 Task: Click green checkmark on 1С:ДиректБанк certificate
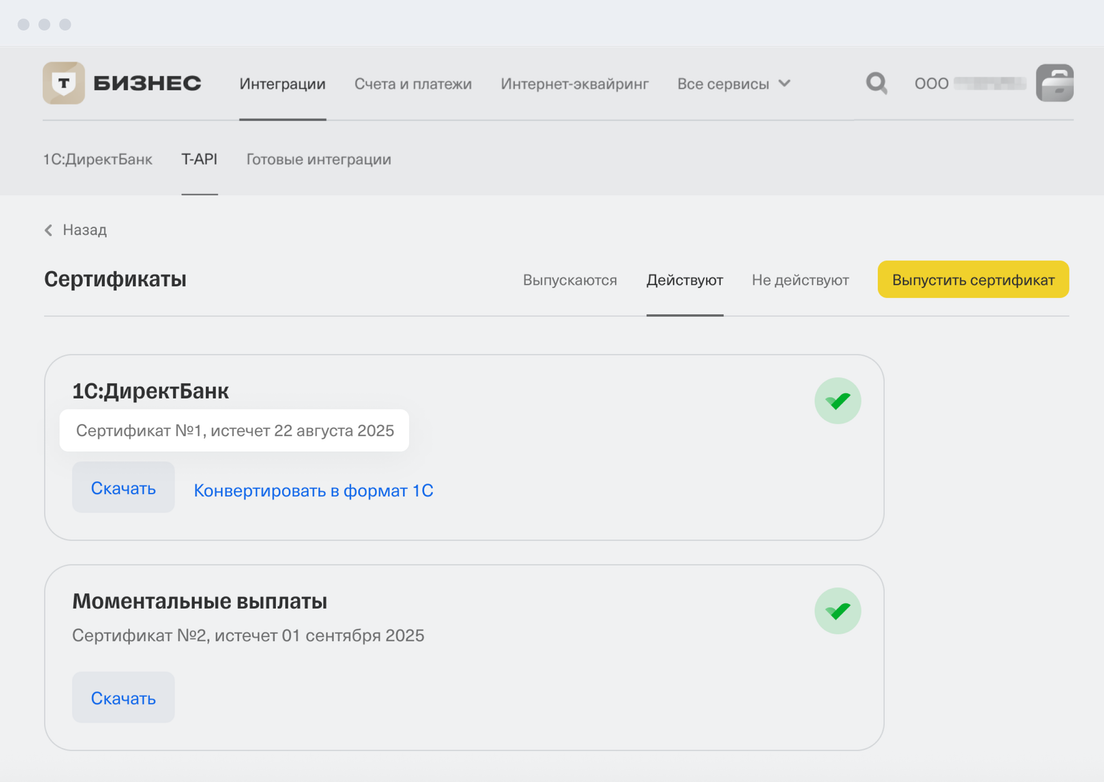(x=837, y=401)
